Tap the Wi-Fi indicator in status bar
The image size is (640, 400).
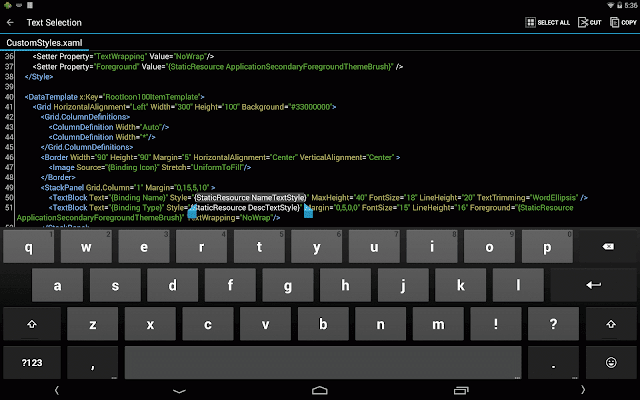611,5
